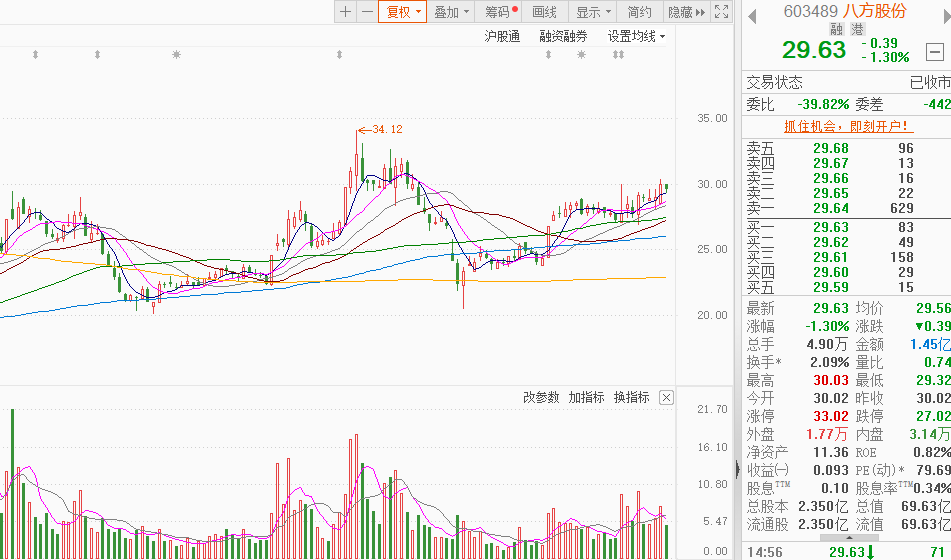Expand the bottom panel handle triangle
The image size is (951, 560).
(x=849, y=538)
